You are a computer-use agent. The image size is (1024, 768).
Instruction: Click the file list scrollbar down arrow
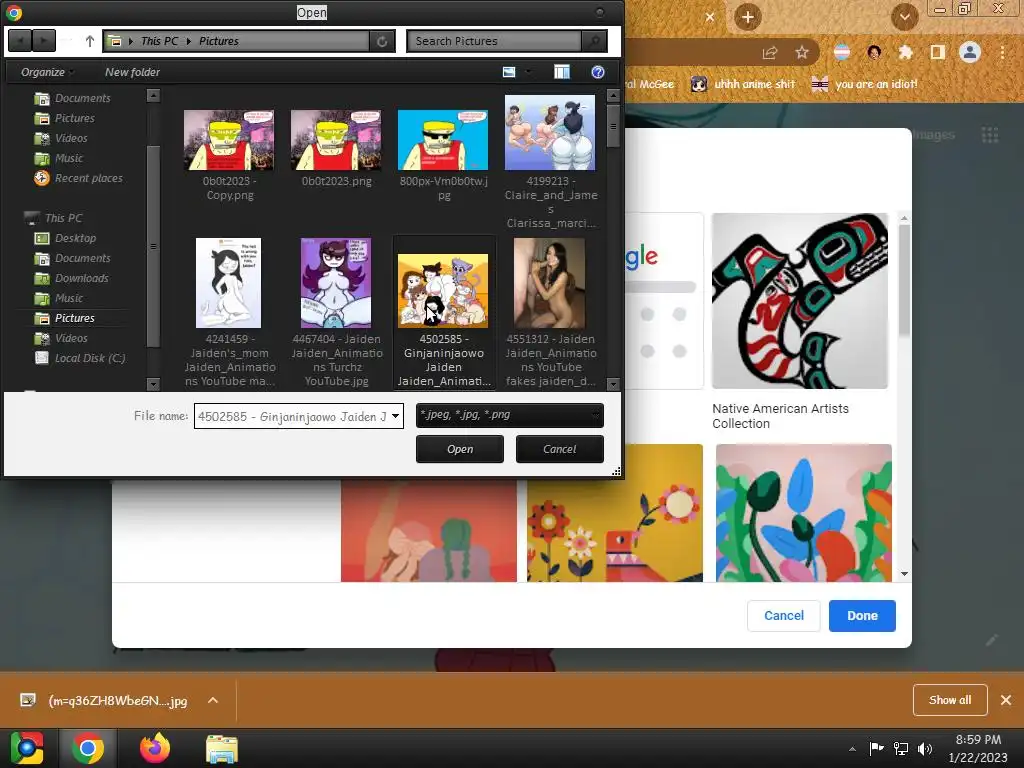point(613,384)
